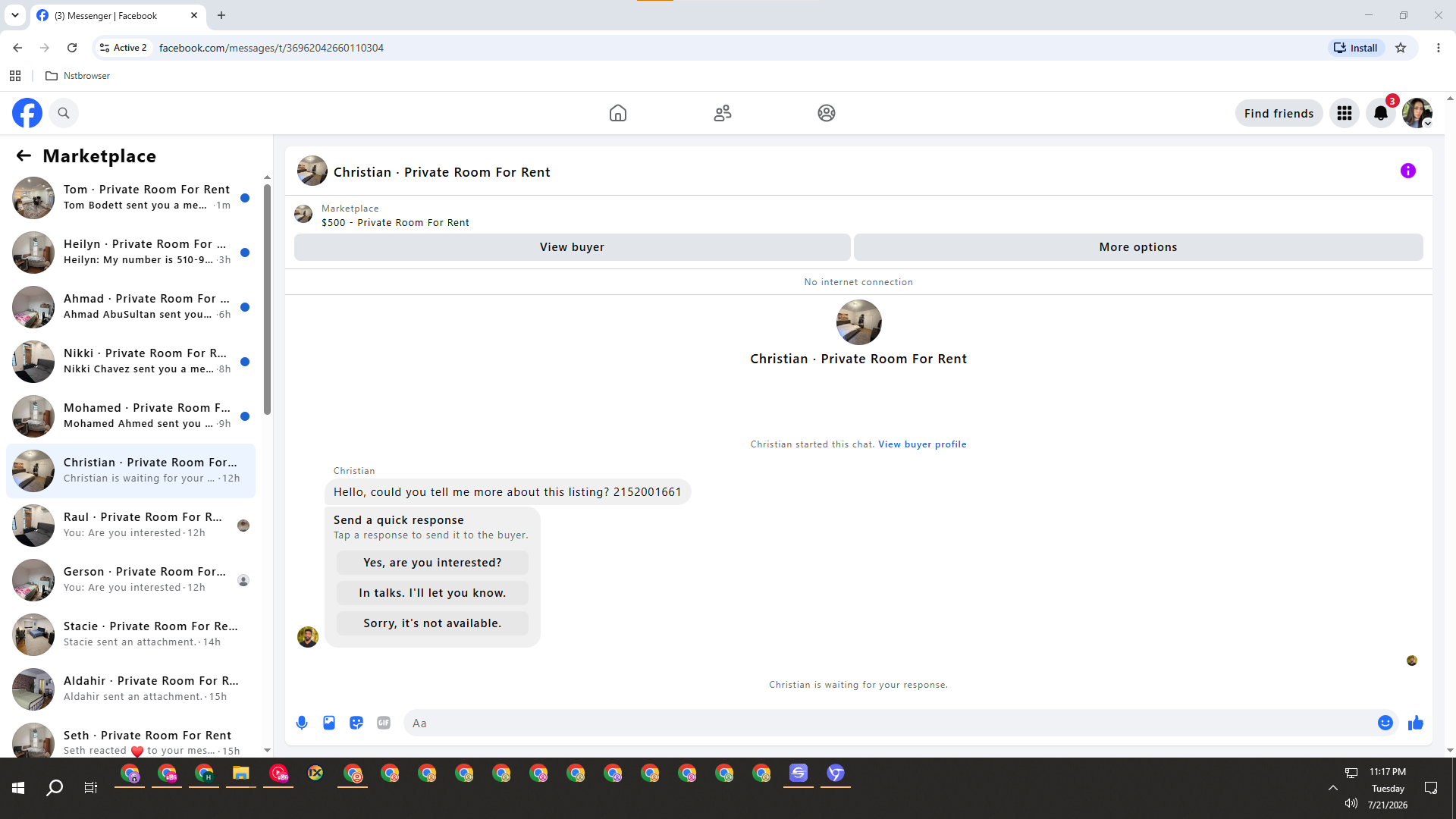Open the site information Active 2 chip
The height and width of the screenshot is (819, 1456).
[x=123, y=48]
